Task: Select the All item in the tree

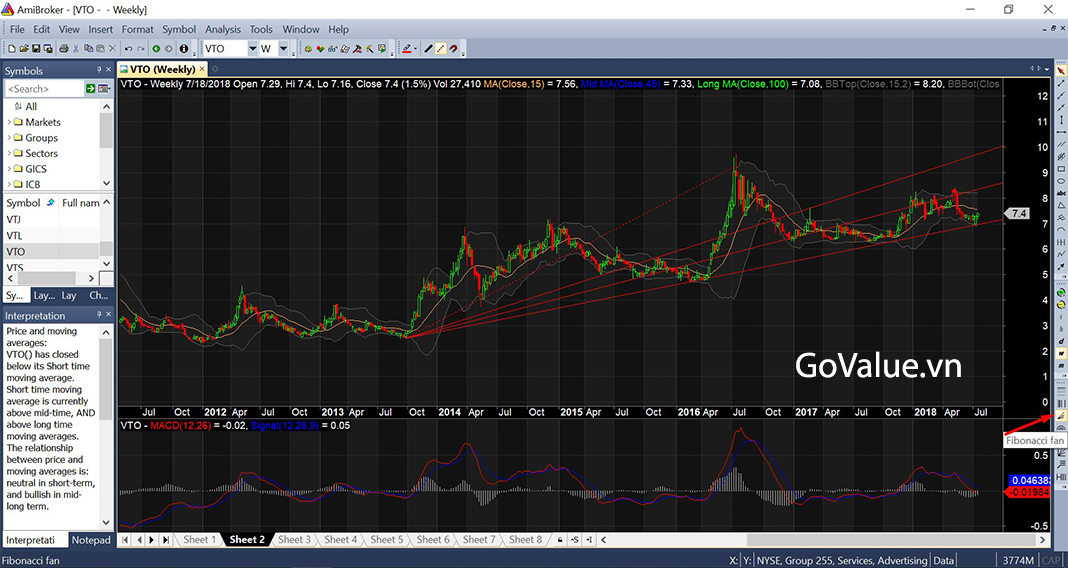Action: (31, 106)
